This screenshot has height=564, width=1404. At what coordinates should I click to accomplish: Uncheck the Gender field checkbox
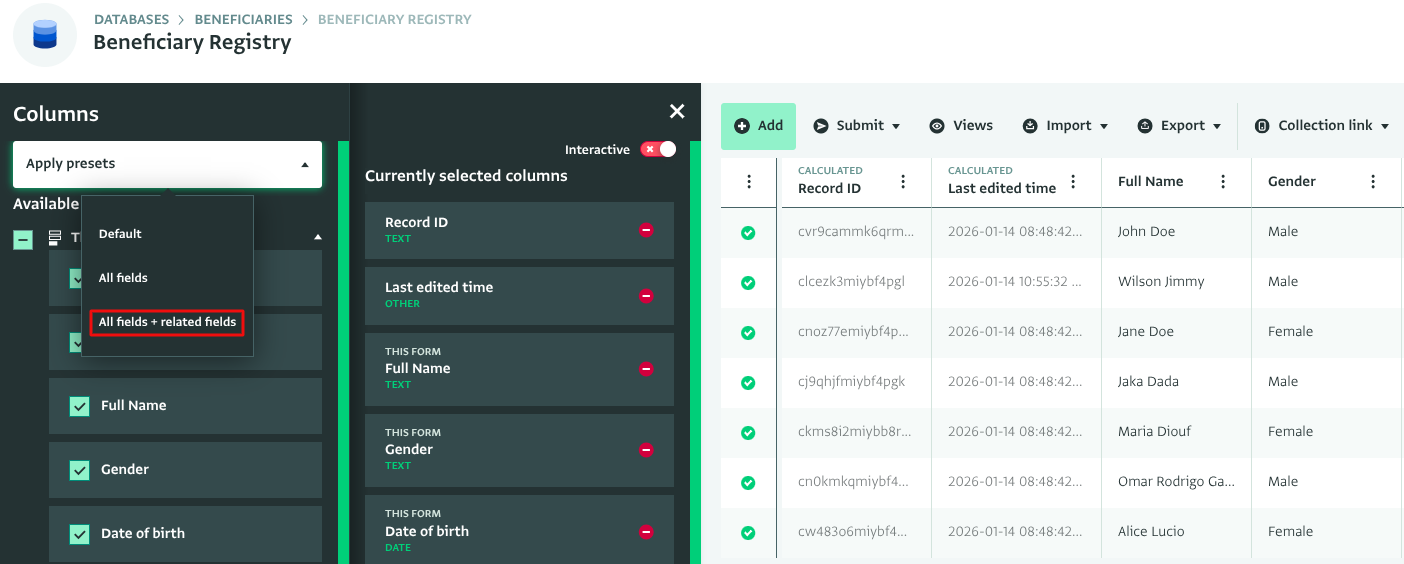(80, 470)
